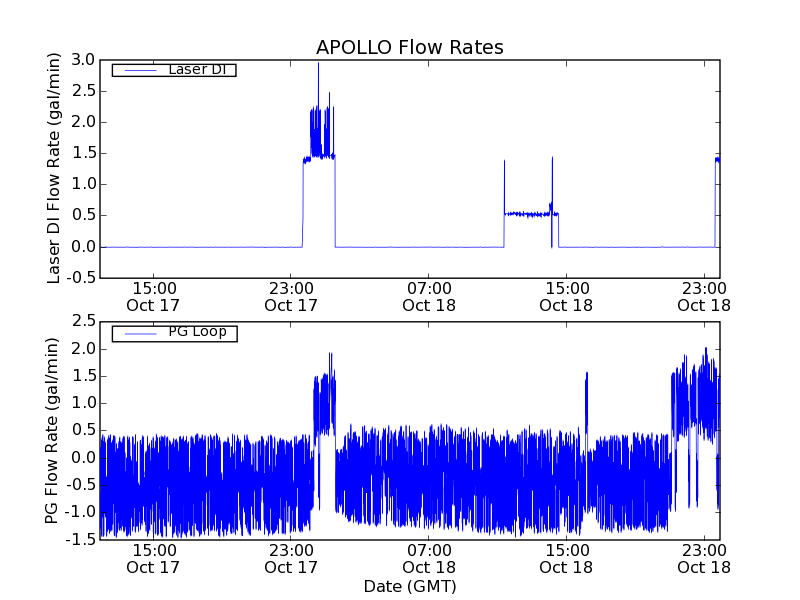
Task: Click the 0.0 tick on the bottom y-axis
Action: pyautogui.click(x=83, y=457)
